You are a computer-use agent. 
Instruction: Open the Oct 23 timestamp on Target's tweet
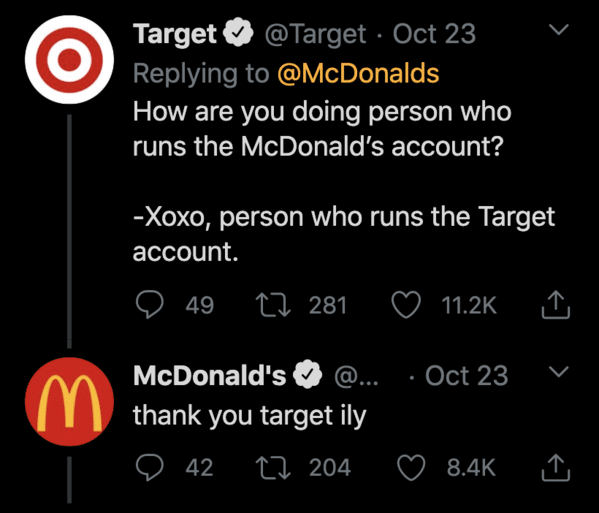tap(434, 34)
